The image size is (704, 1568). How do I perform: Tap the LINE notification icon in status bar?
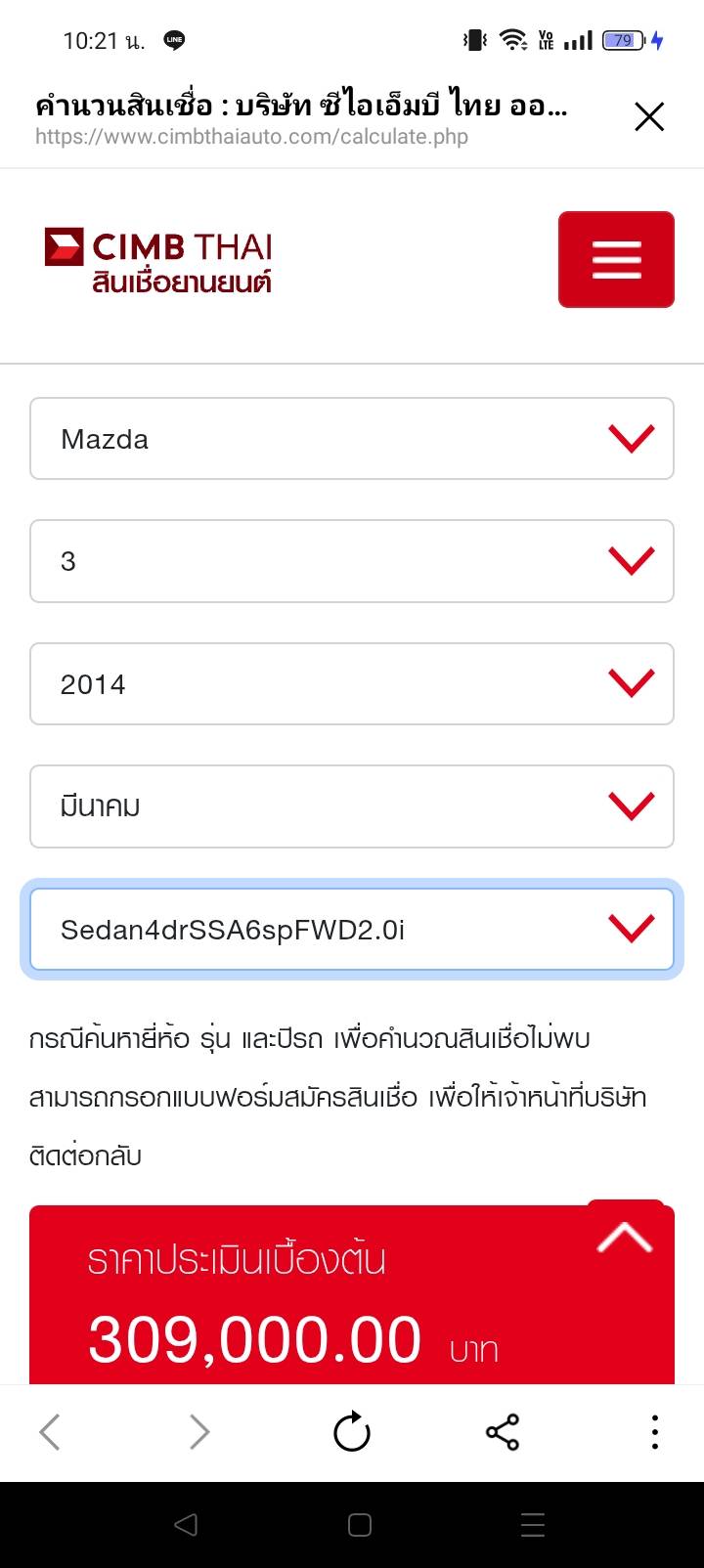tap(175, 40)
